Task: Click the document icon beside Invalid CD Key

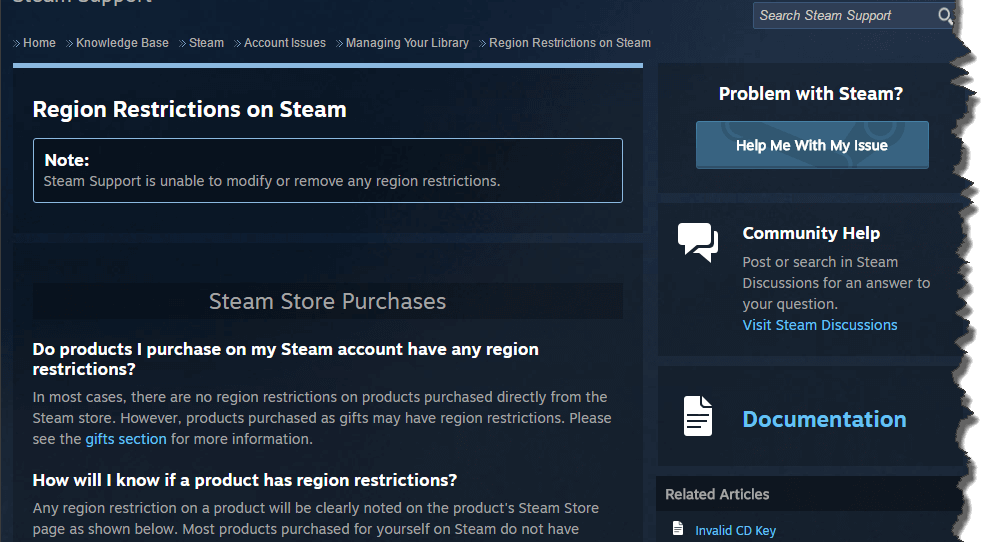Action: point(678,529)
